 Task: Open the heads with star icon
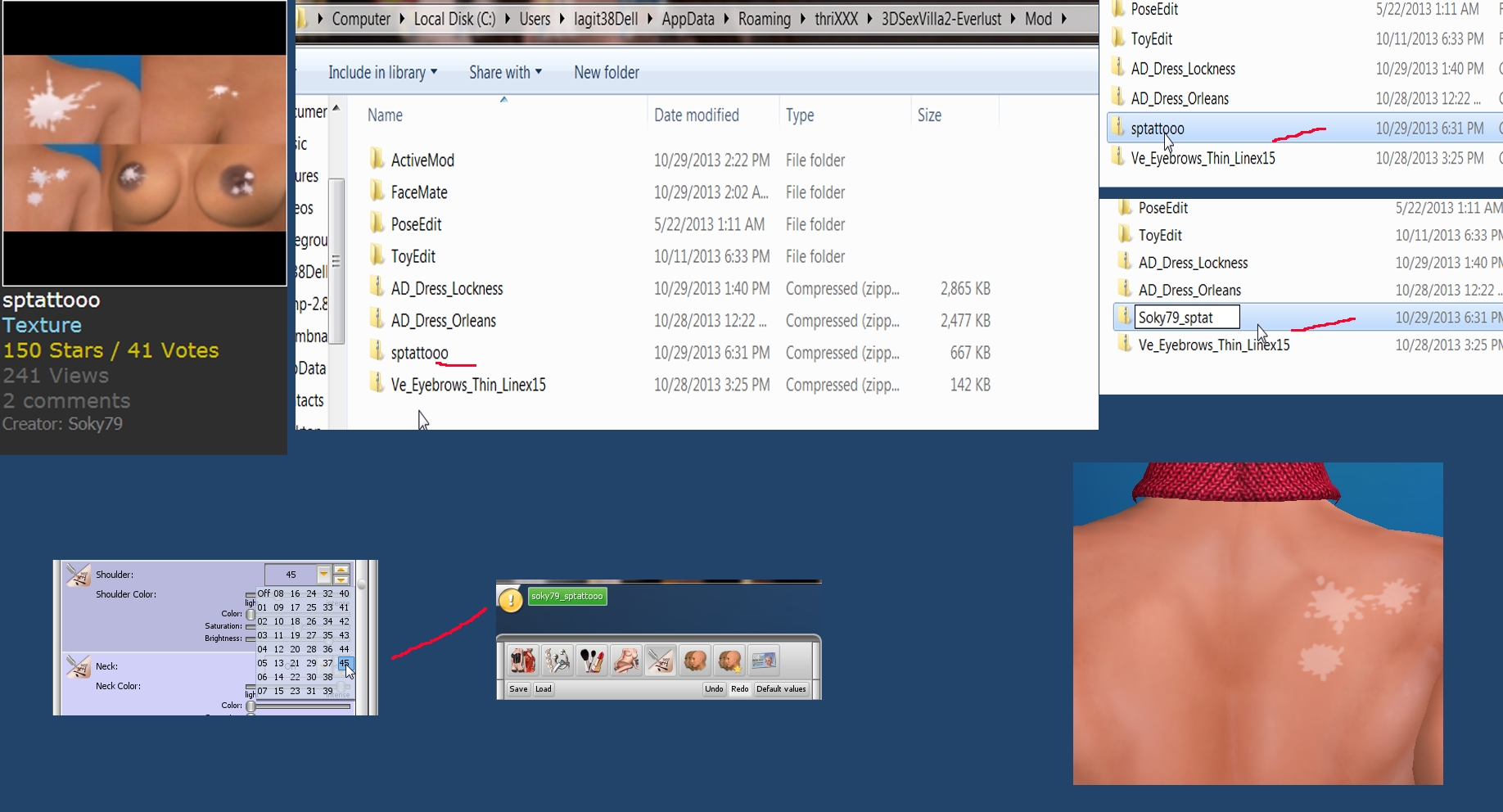pyautogui.click(x=729, y=660)
